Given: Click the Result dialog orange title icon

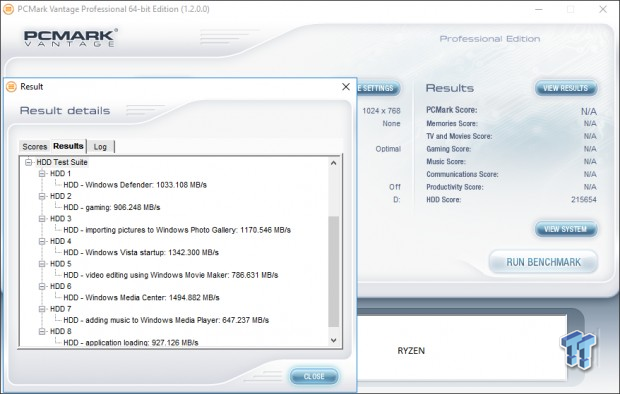Looking at the screenshot, I should coord(11,87).
